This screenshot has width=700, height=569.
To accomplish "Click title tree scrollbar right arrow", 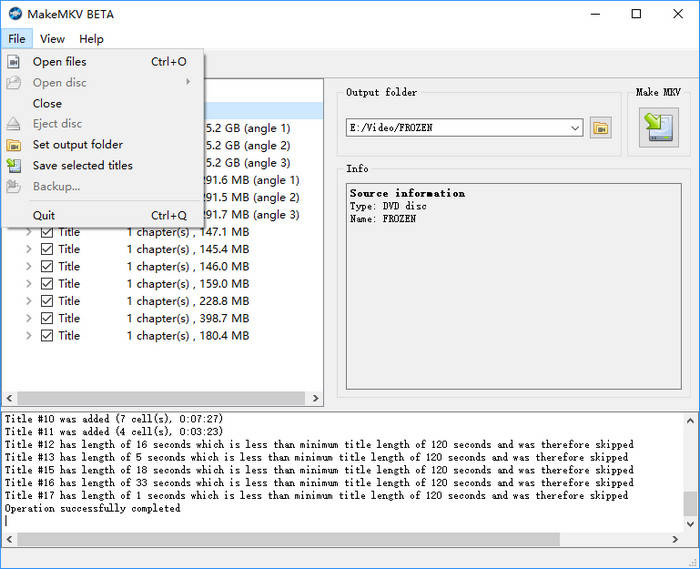I will 316,398.
